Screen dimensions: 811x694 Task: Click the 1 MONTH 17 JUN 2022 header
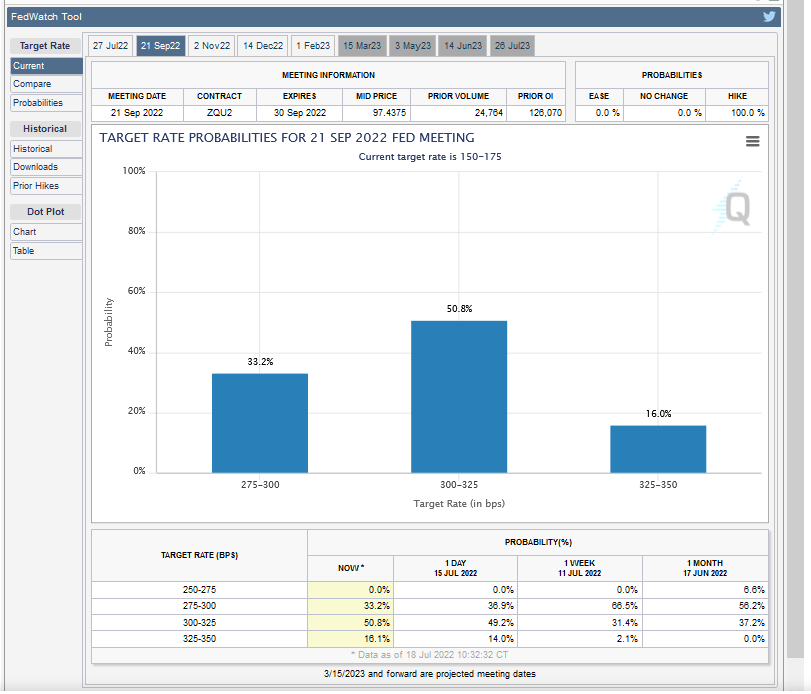[705, 568]
